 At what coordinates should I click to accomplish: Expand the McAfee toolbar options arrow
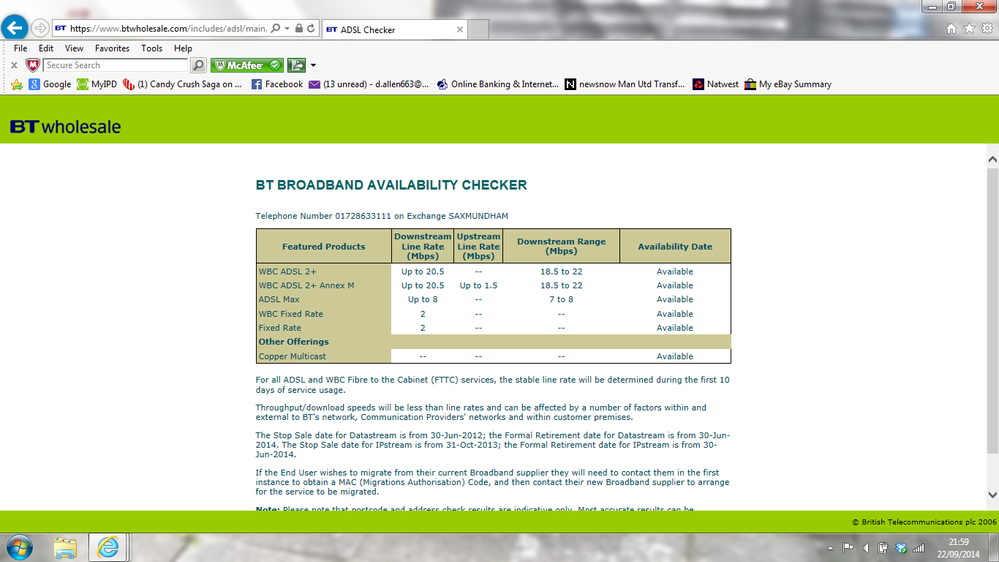click(313, 65)
